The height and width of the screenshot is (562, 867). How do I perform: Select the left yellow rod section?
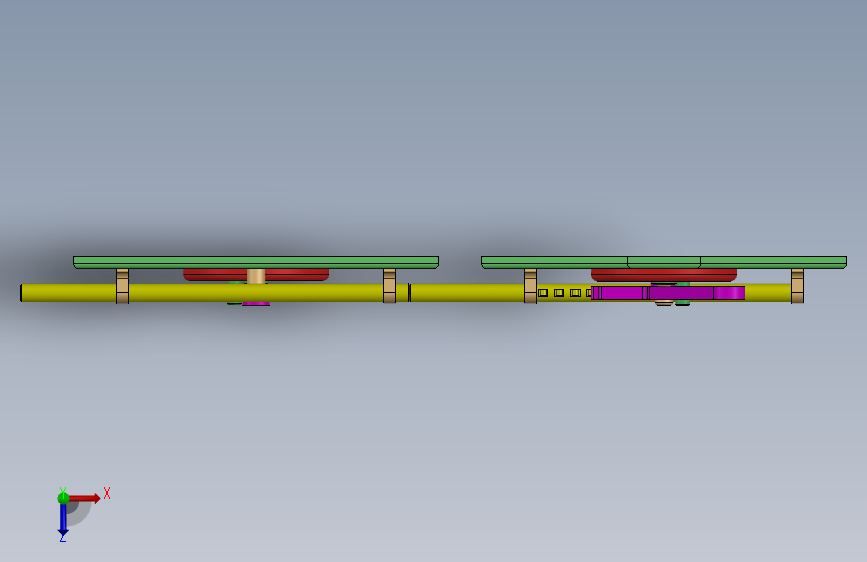(215, 293)
